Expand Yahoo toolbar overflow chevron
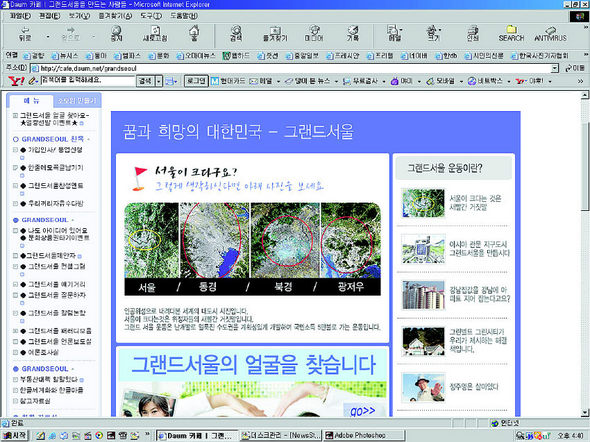Viewport: 590px width, 442px height. coord(580,81)
